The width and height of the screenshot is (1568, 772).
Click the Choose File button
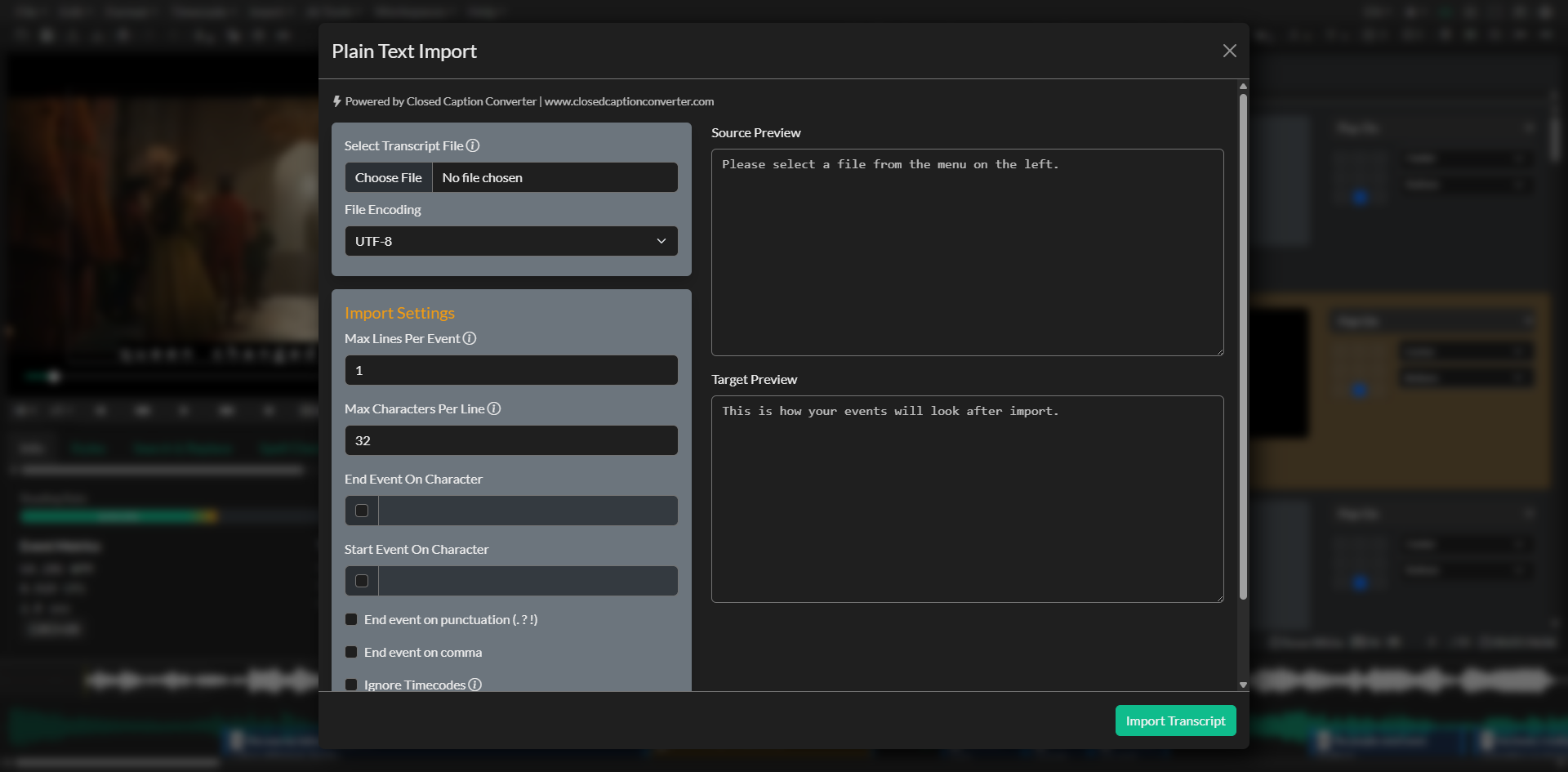(389, 177)
